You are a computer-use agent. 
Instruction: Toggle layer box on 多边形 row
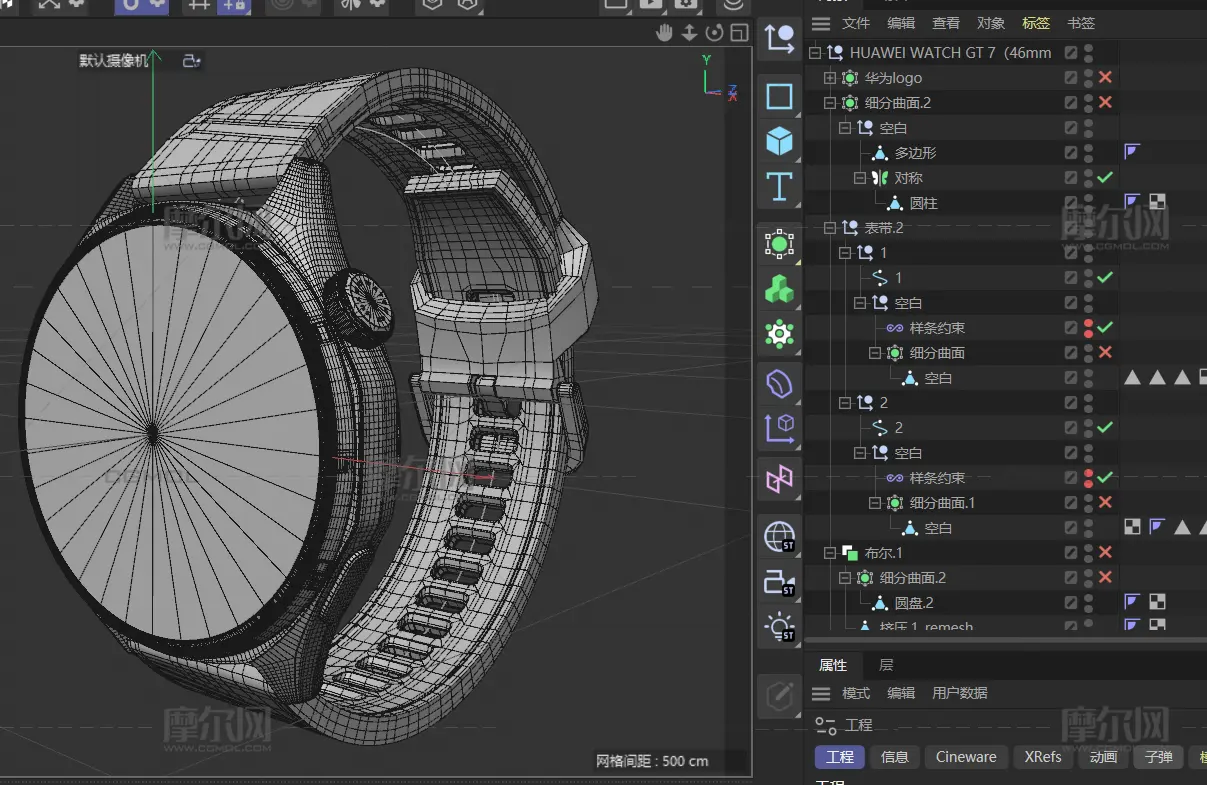(x=1071, y=152)
